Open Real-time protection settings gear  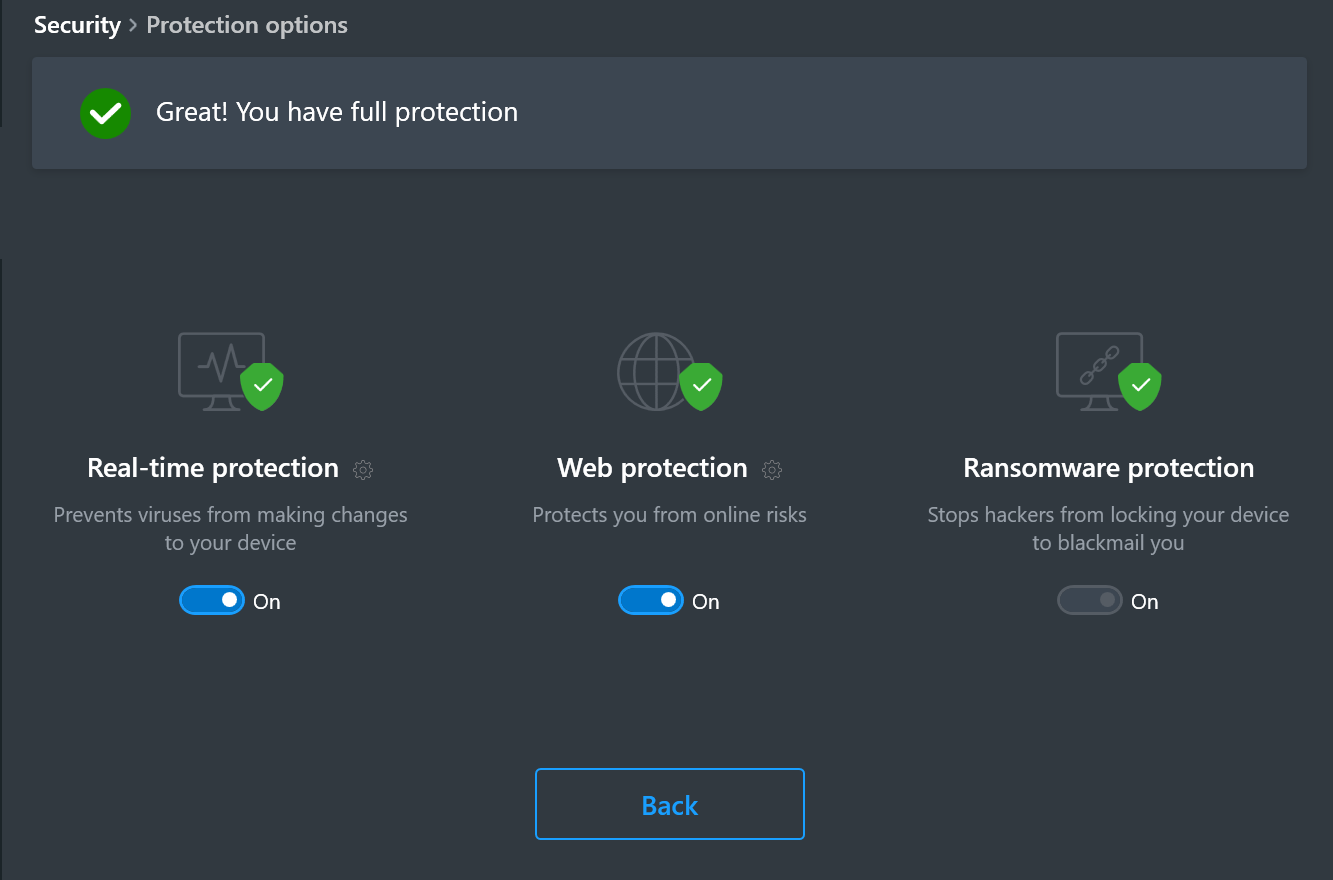(x=363, y=470)
